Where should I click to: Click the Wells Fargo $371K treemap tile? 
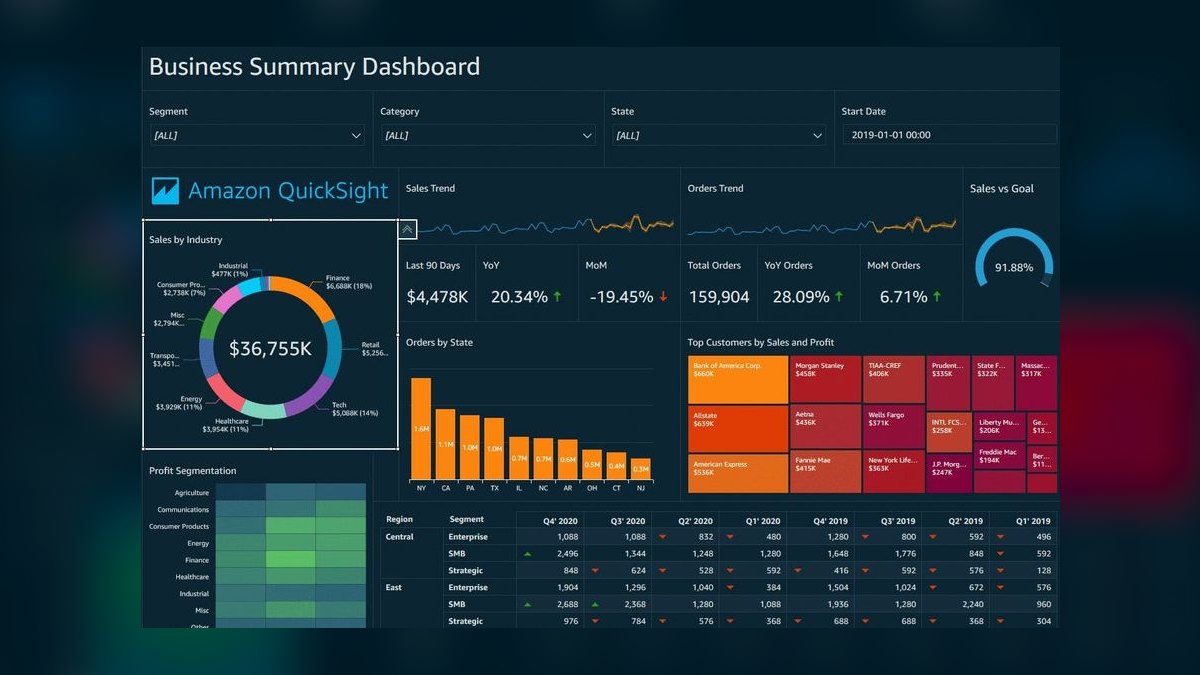tap(893, 427)
